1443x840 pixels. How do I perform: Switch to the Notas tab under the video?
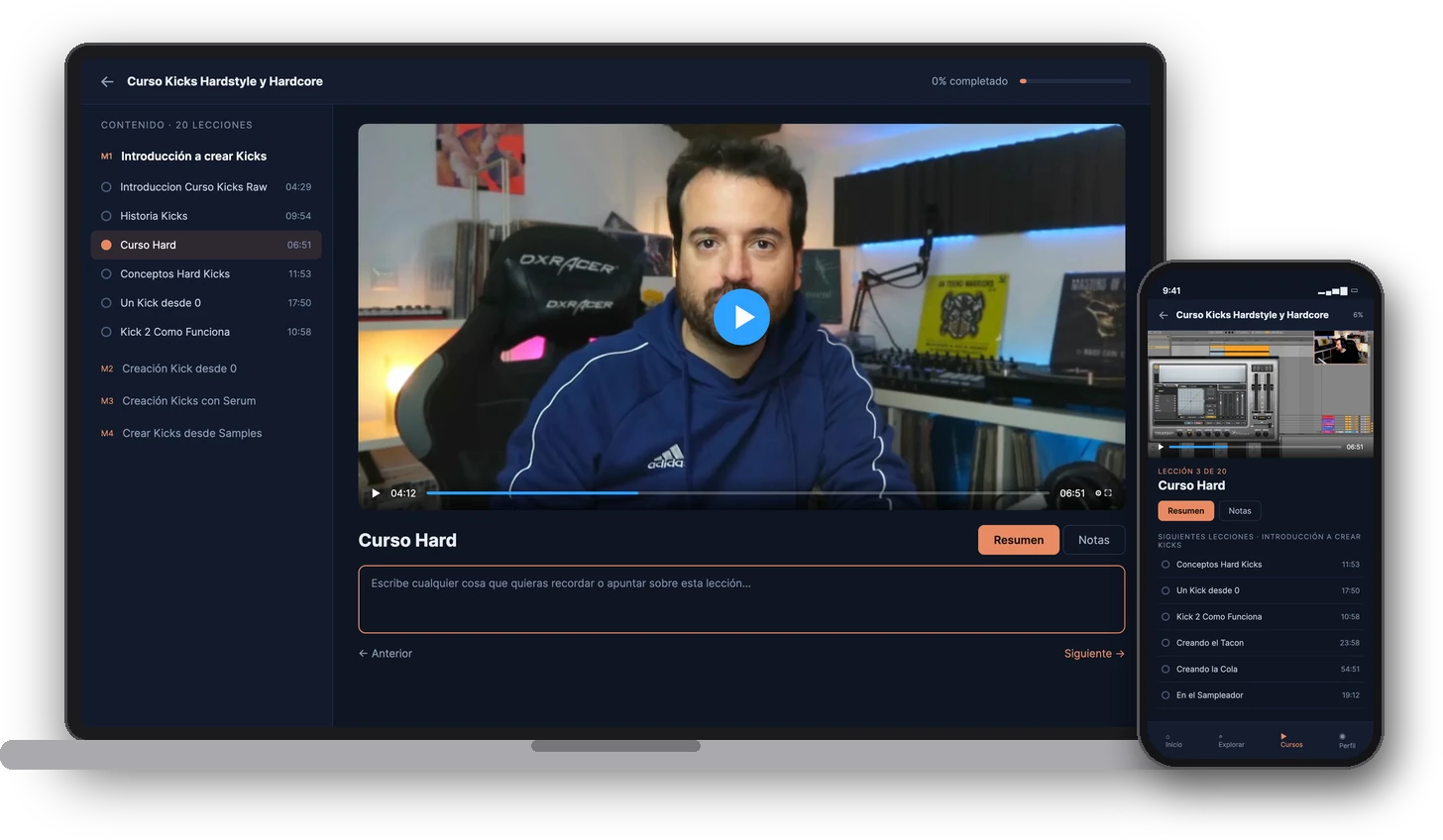1094,540
